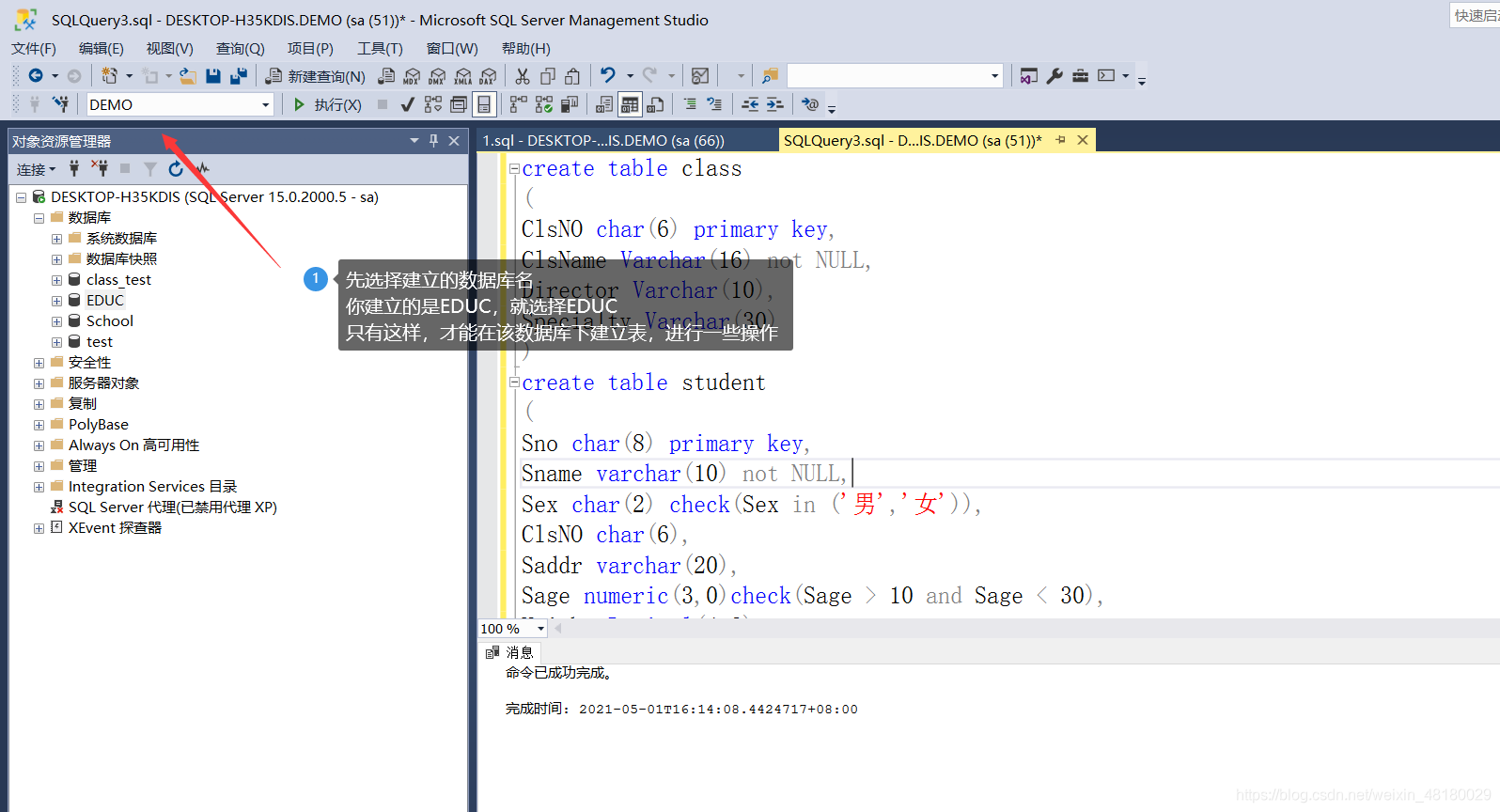Toggle Include Client Statistics icon
The height and width of the screenshot is (812, 1500).
point(569,104)
